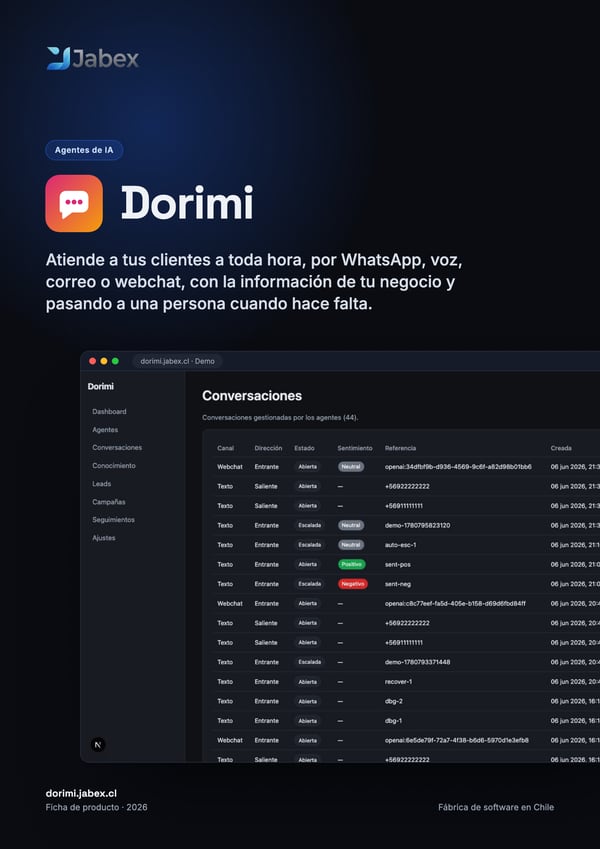Click the Escalada badge in the sent-neg row

click(x=309, y=584)
